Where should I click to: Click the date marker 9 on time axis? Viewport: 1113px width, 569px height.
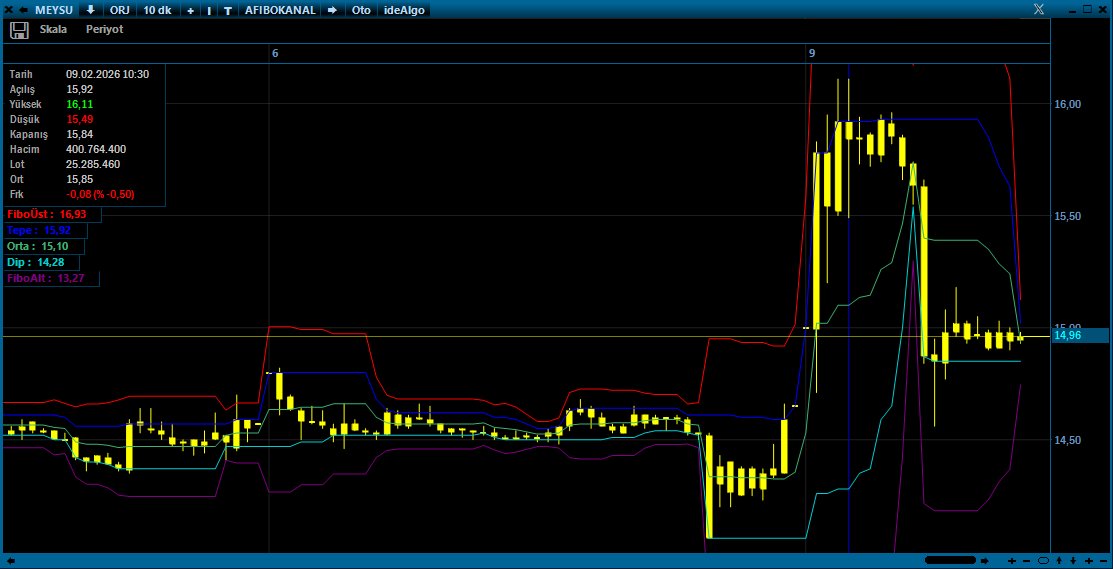pyautogui.click(x=812, y=53)
